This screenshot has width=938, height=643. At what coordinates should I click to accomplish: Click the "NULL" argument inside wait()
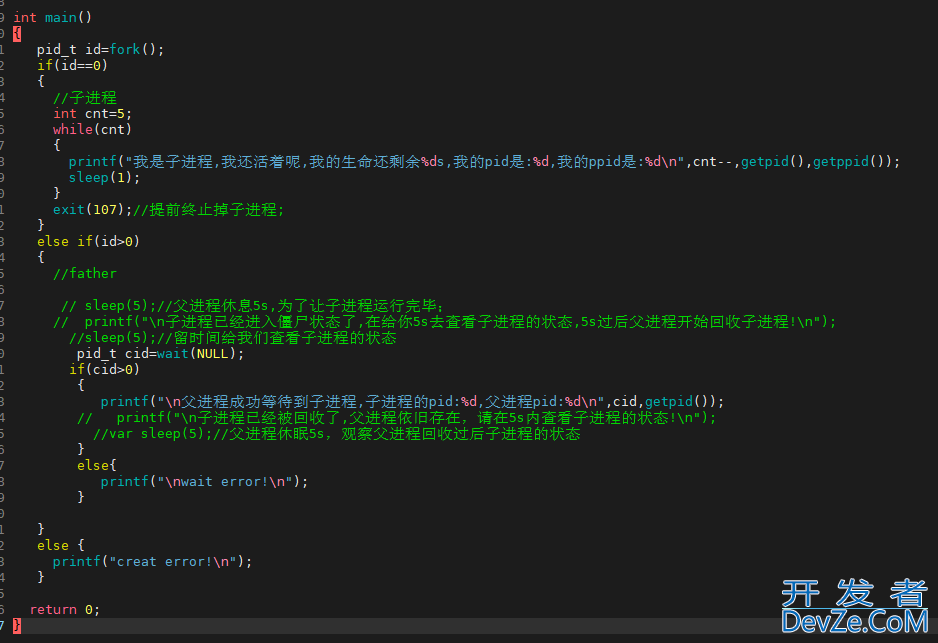pos(212,354)
